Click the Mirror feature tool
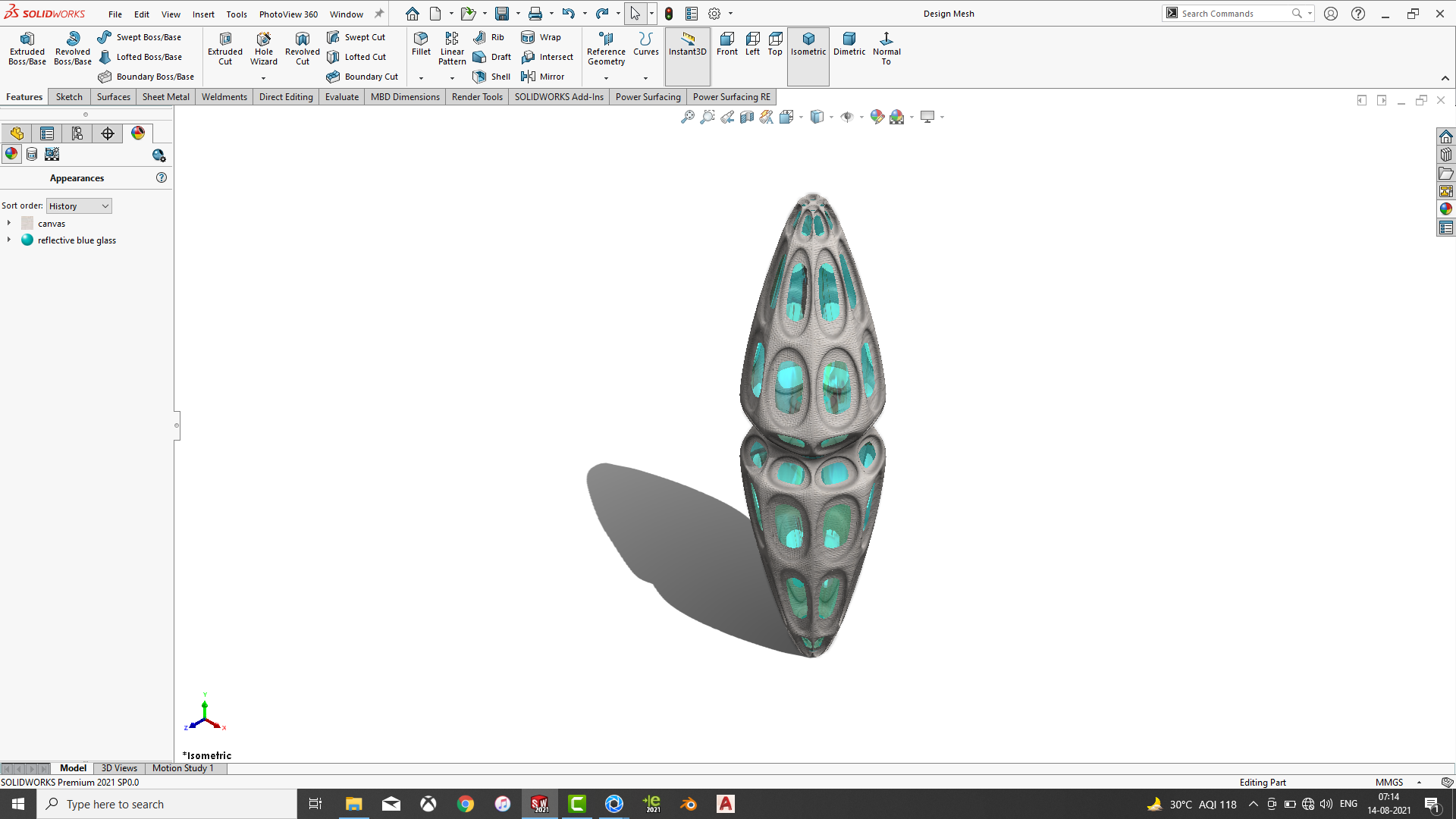Image resolution: width=1456 pixels, height=819 pixels. (543, 77)
